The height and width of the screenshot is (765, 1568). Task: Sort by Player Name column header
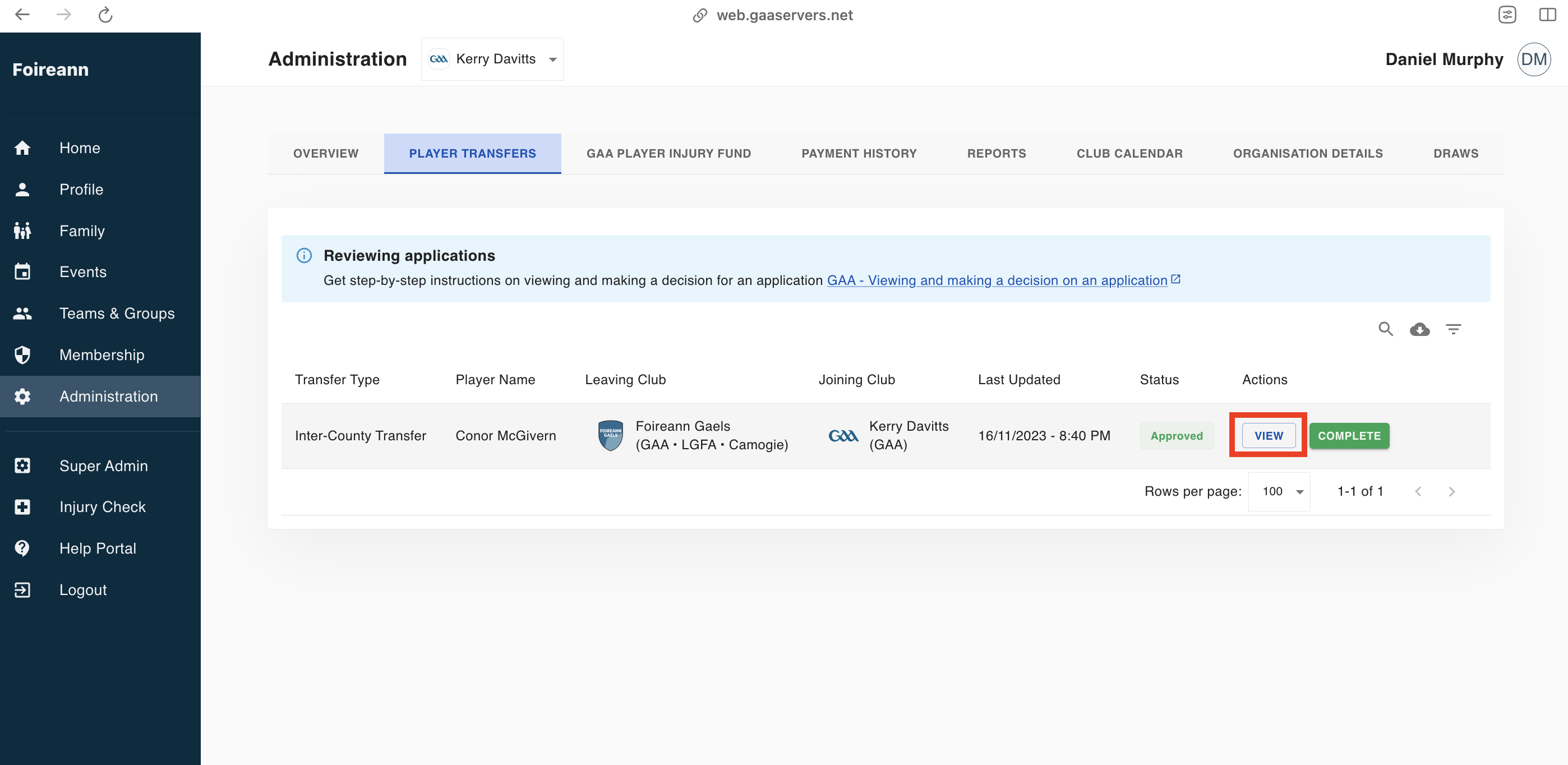coord(496,380)
